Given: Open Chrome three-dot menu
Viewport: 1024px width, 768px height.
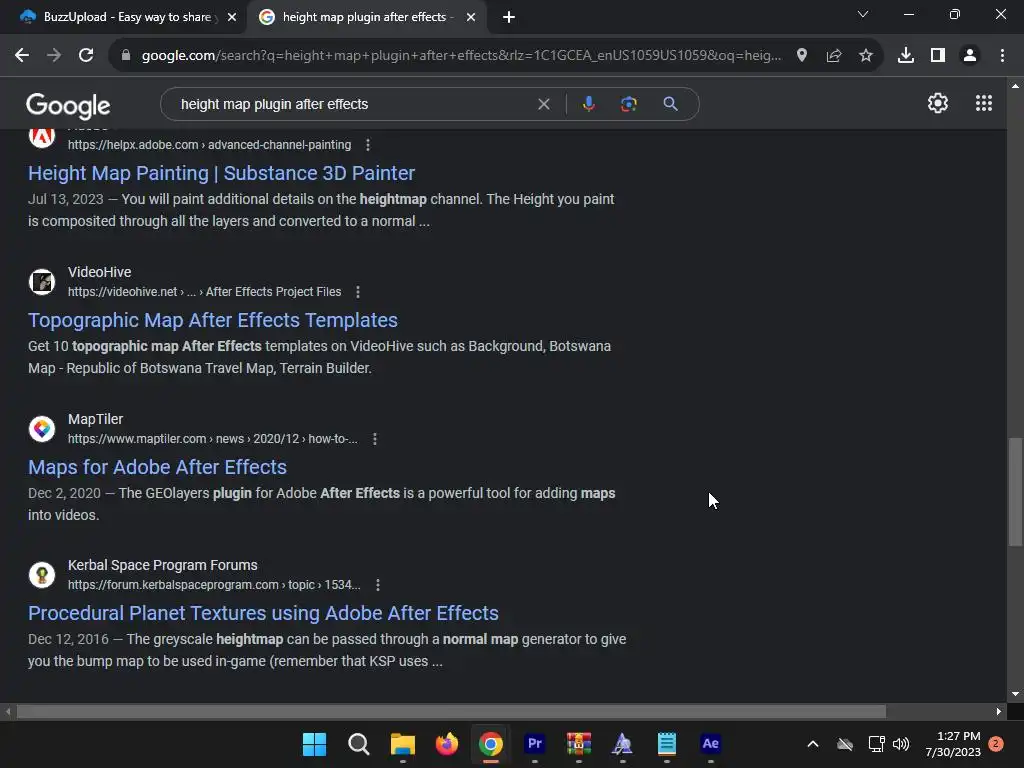Looking at the screenshot, I should point(1002,56).
